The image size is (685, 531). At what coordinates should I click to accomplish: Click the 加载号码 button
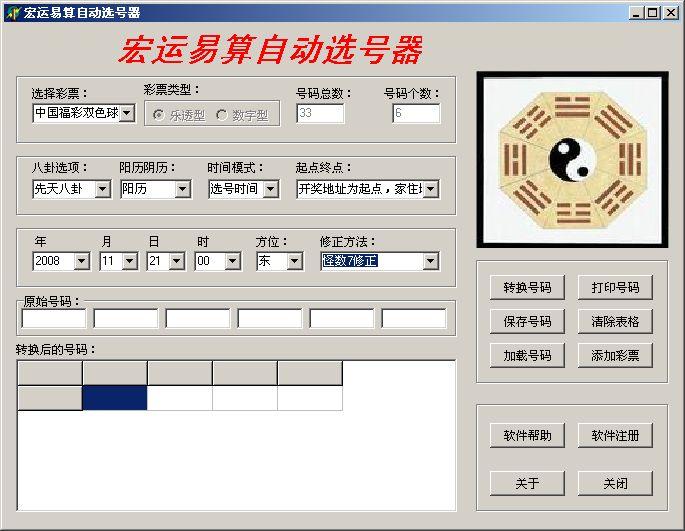[527, 355]
